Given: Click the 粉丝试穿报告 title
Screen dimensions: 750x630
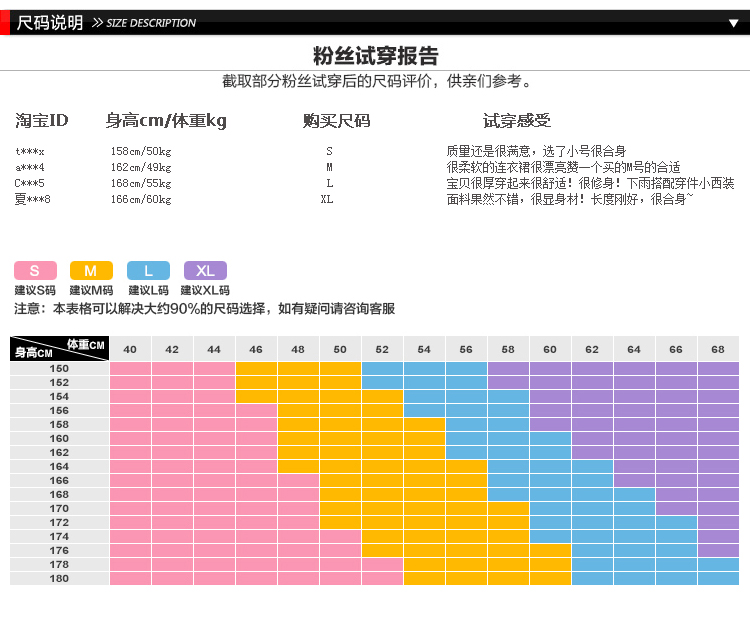Looking at the screenshot, I should 375,56.
